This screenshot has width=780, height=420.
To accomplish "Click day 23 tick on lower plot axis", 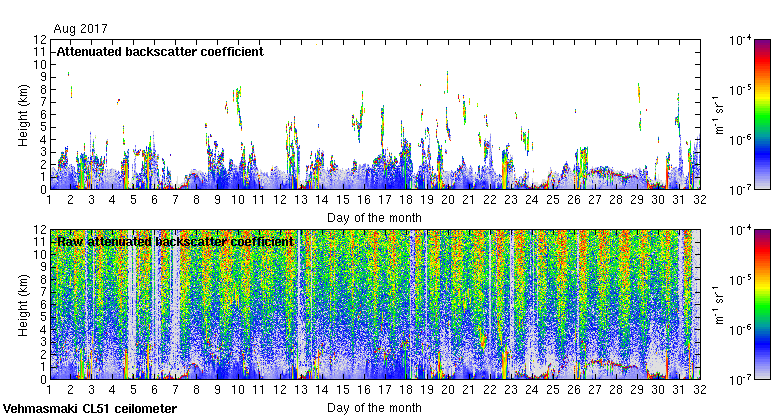I will point(511,390).
